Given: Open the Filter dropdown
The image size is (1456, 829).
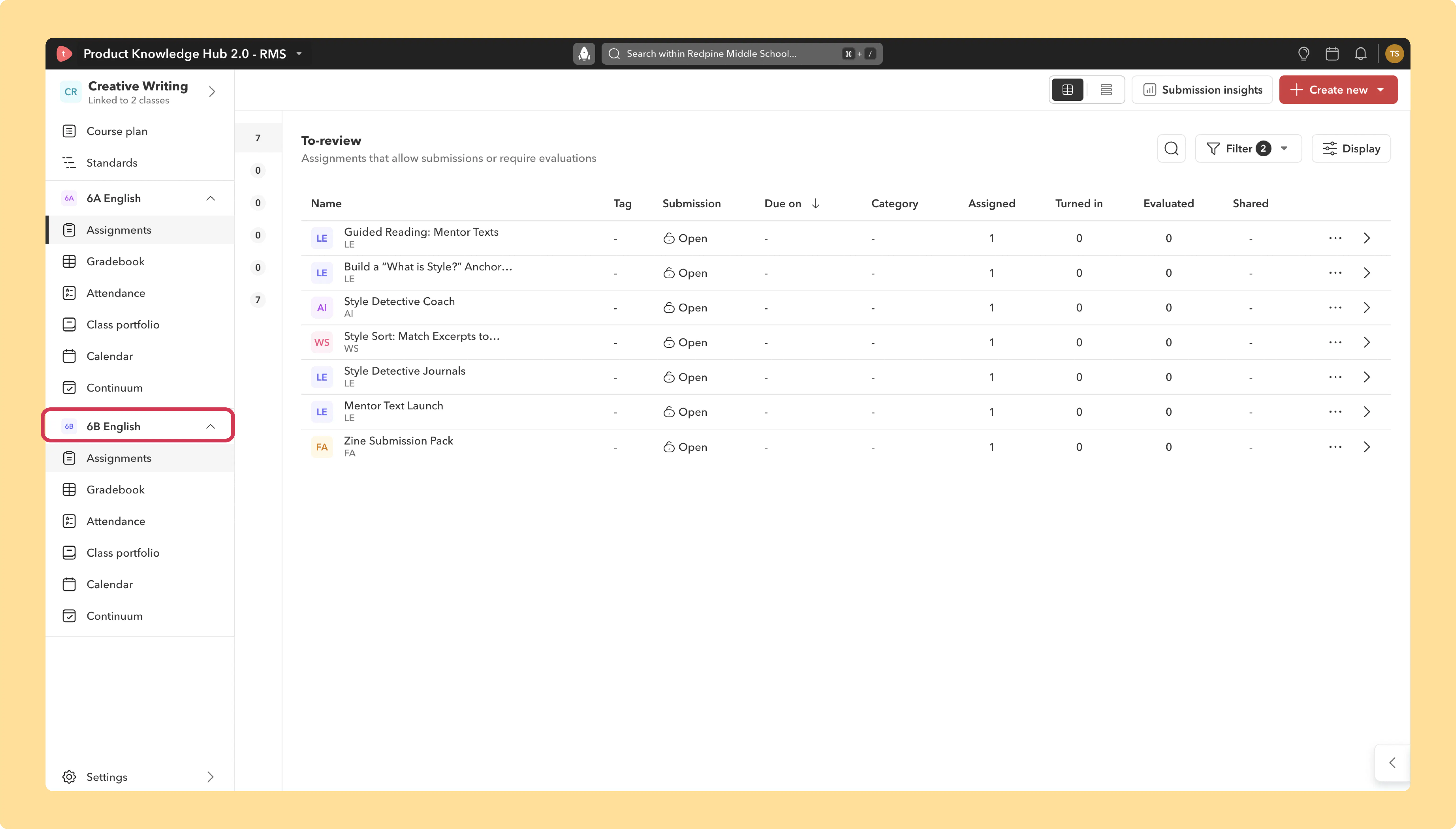Looking at the screenshot, I should pyautogui.click(x=1248, y=149).
